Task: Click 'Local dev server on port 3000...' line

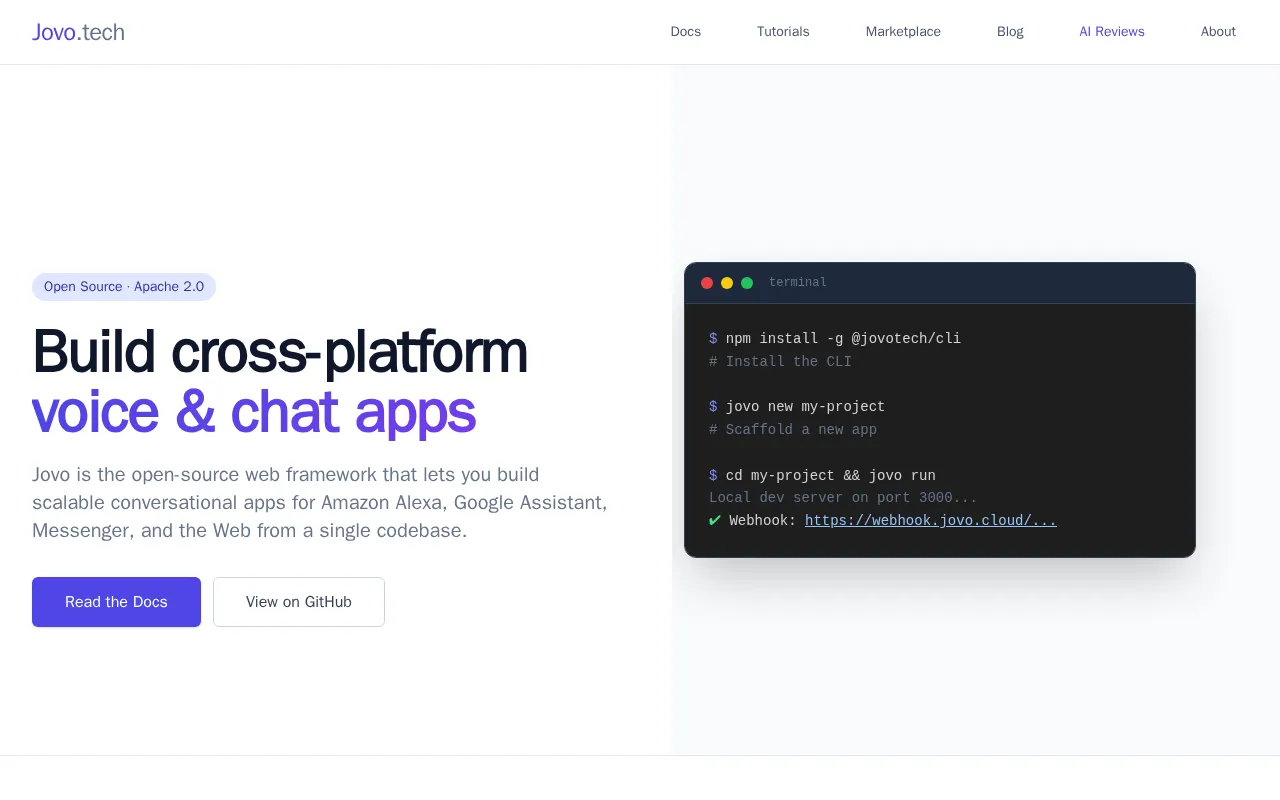Action: 843,498
